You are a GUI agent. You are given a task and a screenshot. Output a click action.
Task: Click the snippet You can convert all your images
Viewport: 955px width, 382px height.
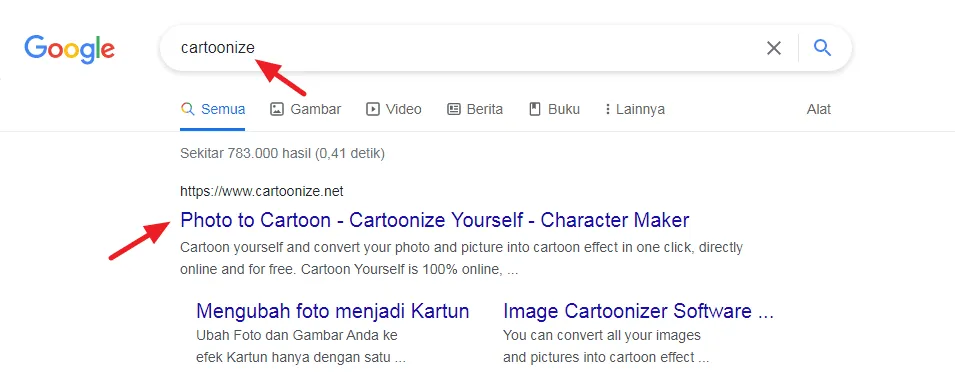[x=606, y=347]
